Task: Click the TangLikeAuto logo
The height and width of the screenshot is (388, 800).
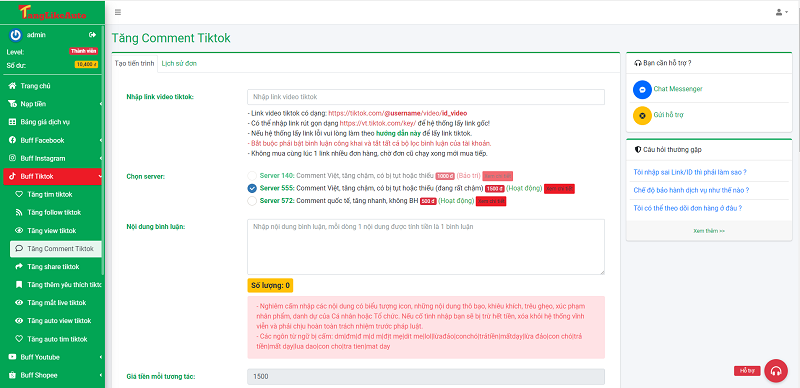Action: [52, 12]
